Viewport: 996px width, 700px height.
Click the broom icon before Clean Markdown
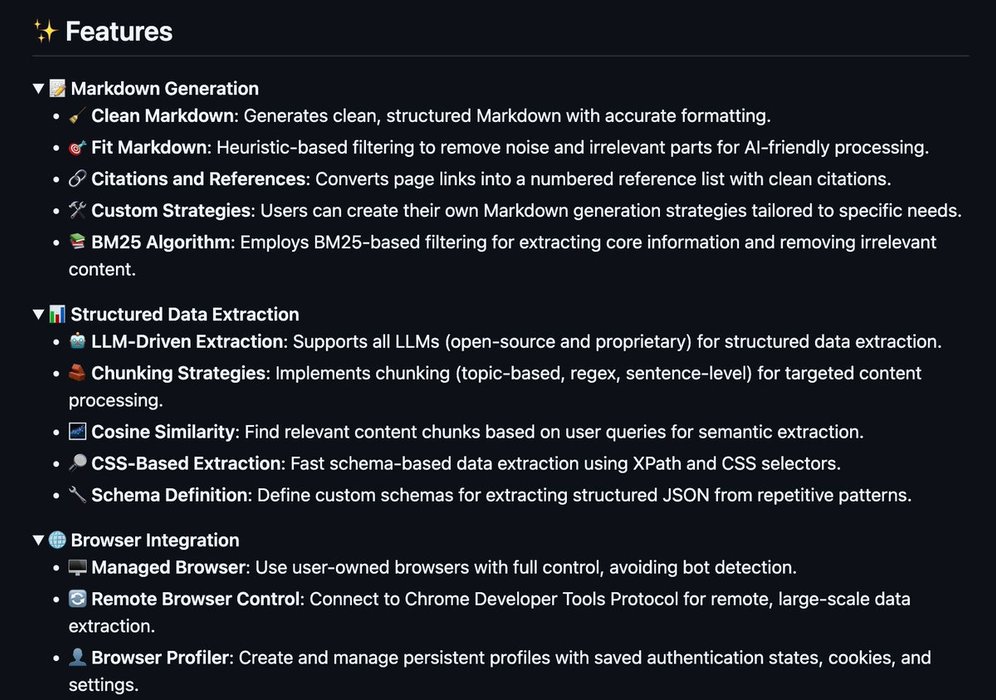tap(77, 116)
